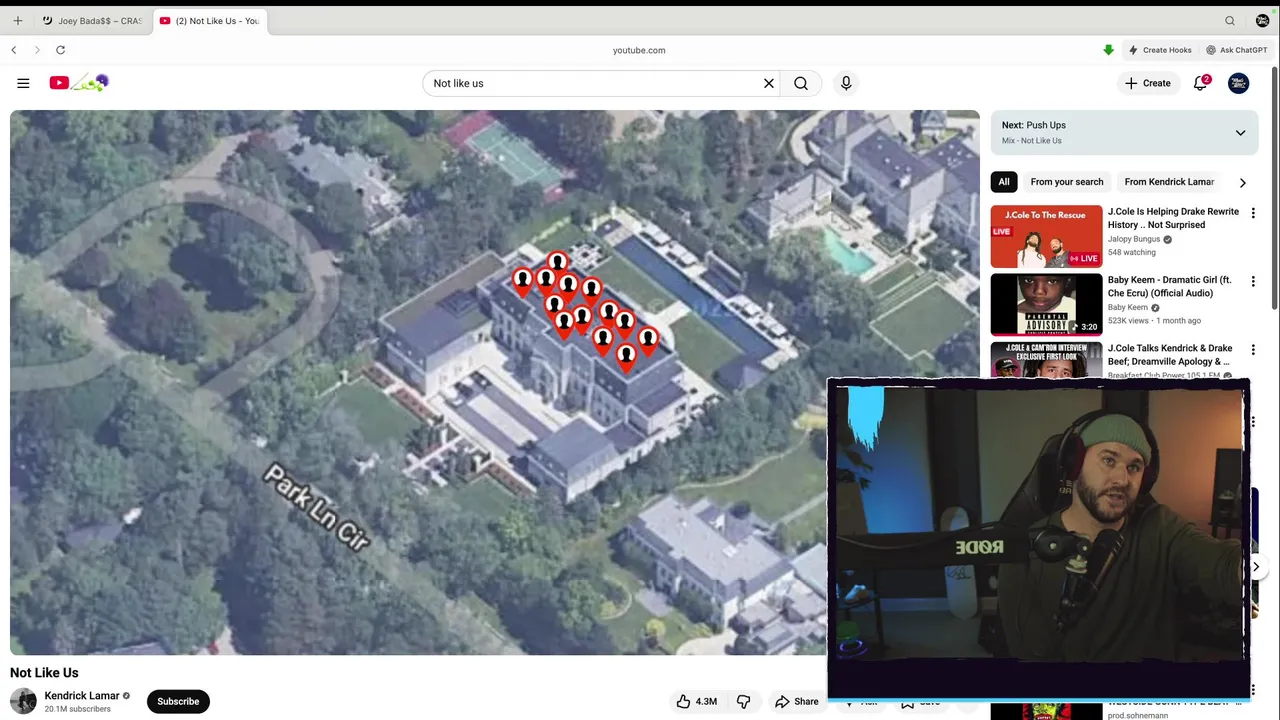The width and height of the screenshot is (1280, 720).
Task: Go to YouTube home via logo
Action: click(79, 83)
